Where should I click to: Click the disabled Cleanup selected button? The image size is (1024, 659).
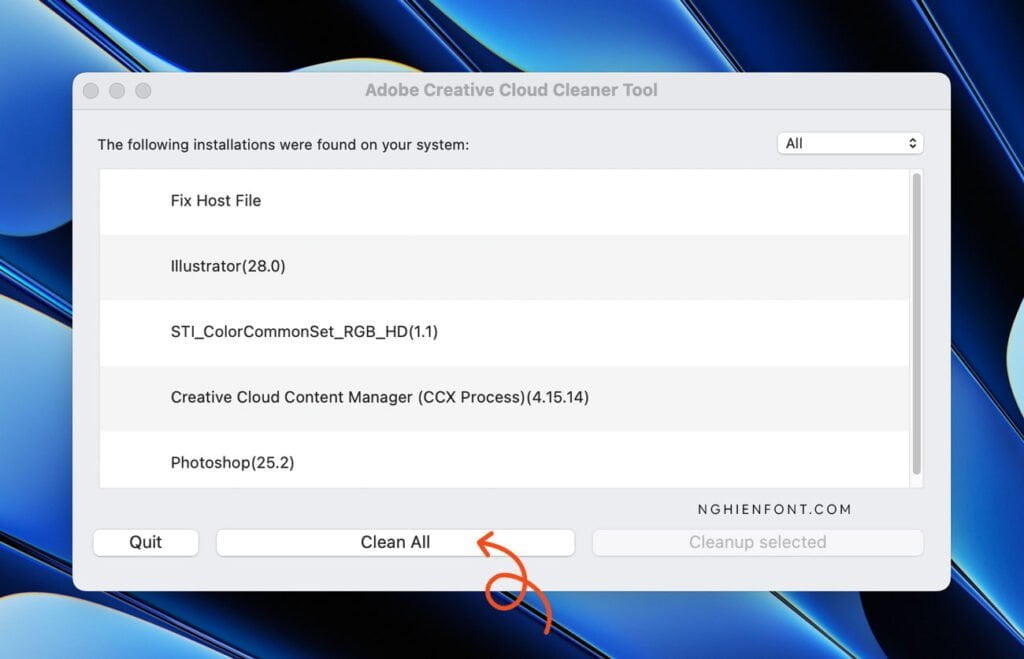pyautogui.click(x=757, y=542)
